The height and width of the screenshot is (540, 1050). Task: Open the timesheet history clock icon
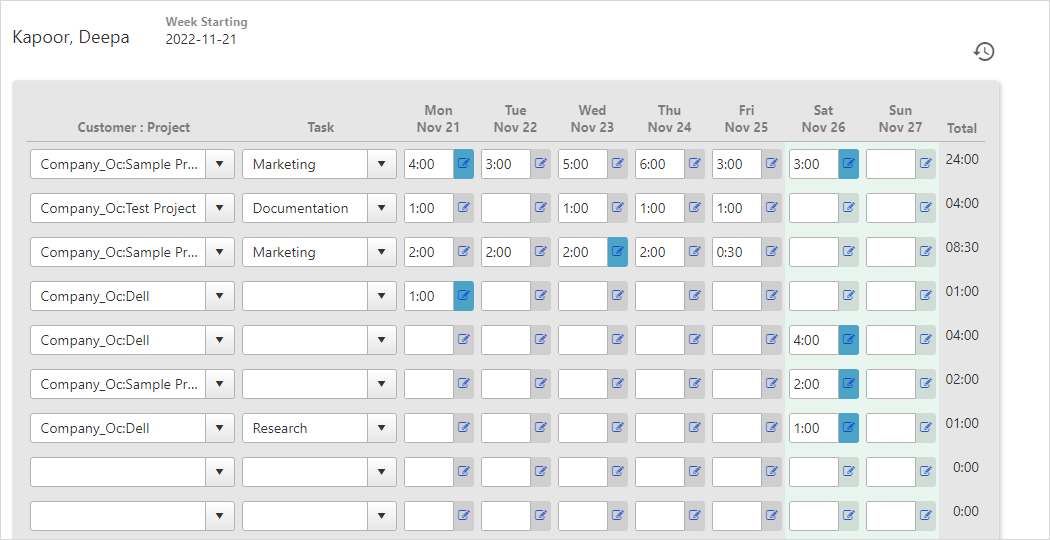click(984, 52)
